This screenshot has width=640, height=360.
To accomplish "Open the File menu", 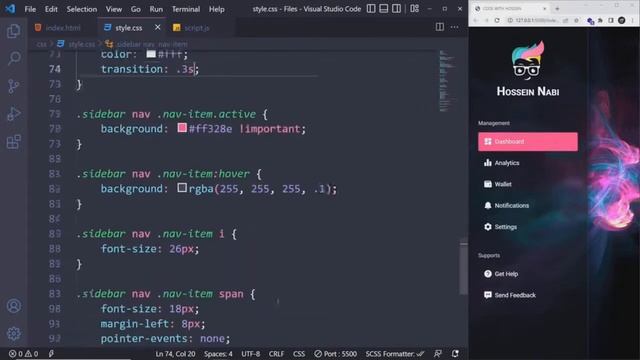I will (30, 9).
